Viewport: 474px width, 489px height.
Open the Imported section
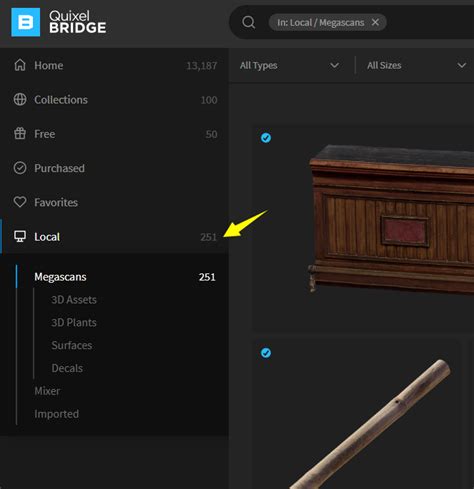[x=56, y=414]
